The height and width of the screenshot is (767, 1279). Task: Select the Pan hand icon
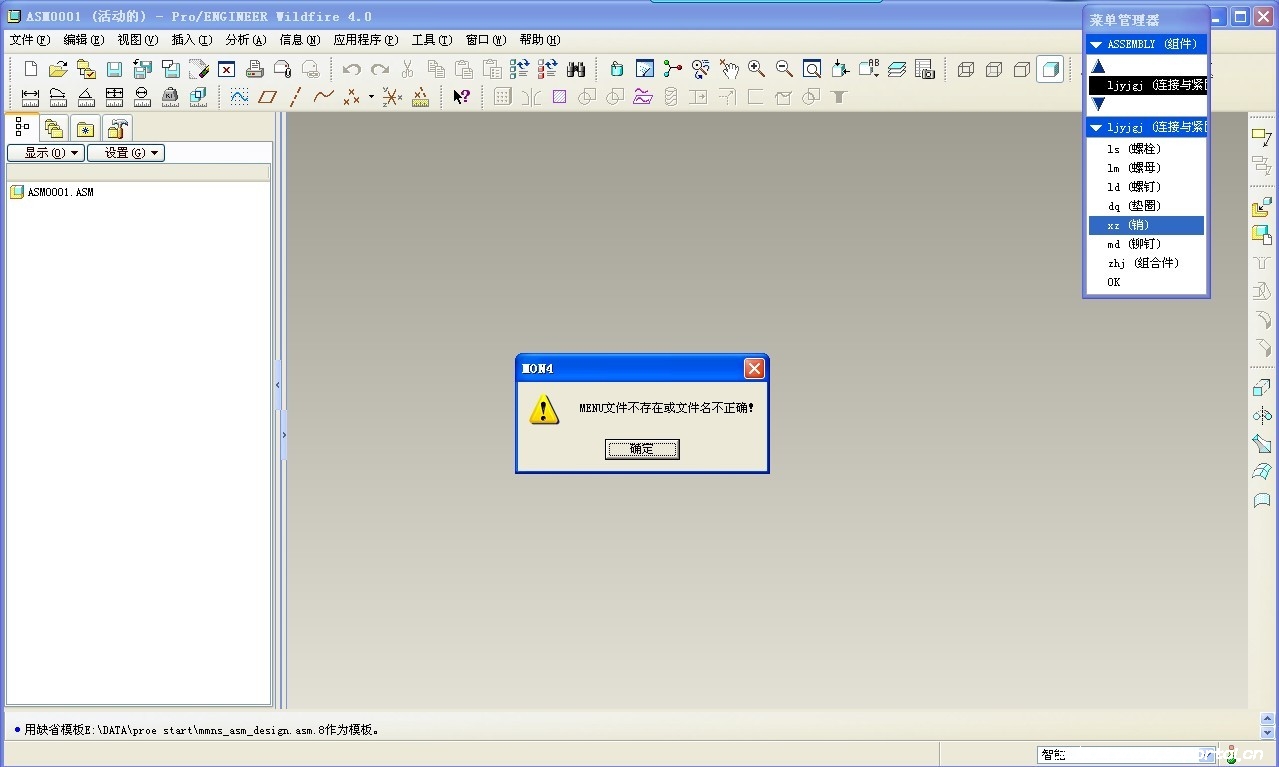pos(729,69)
